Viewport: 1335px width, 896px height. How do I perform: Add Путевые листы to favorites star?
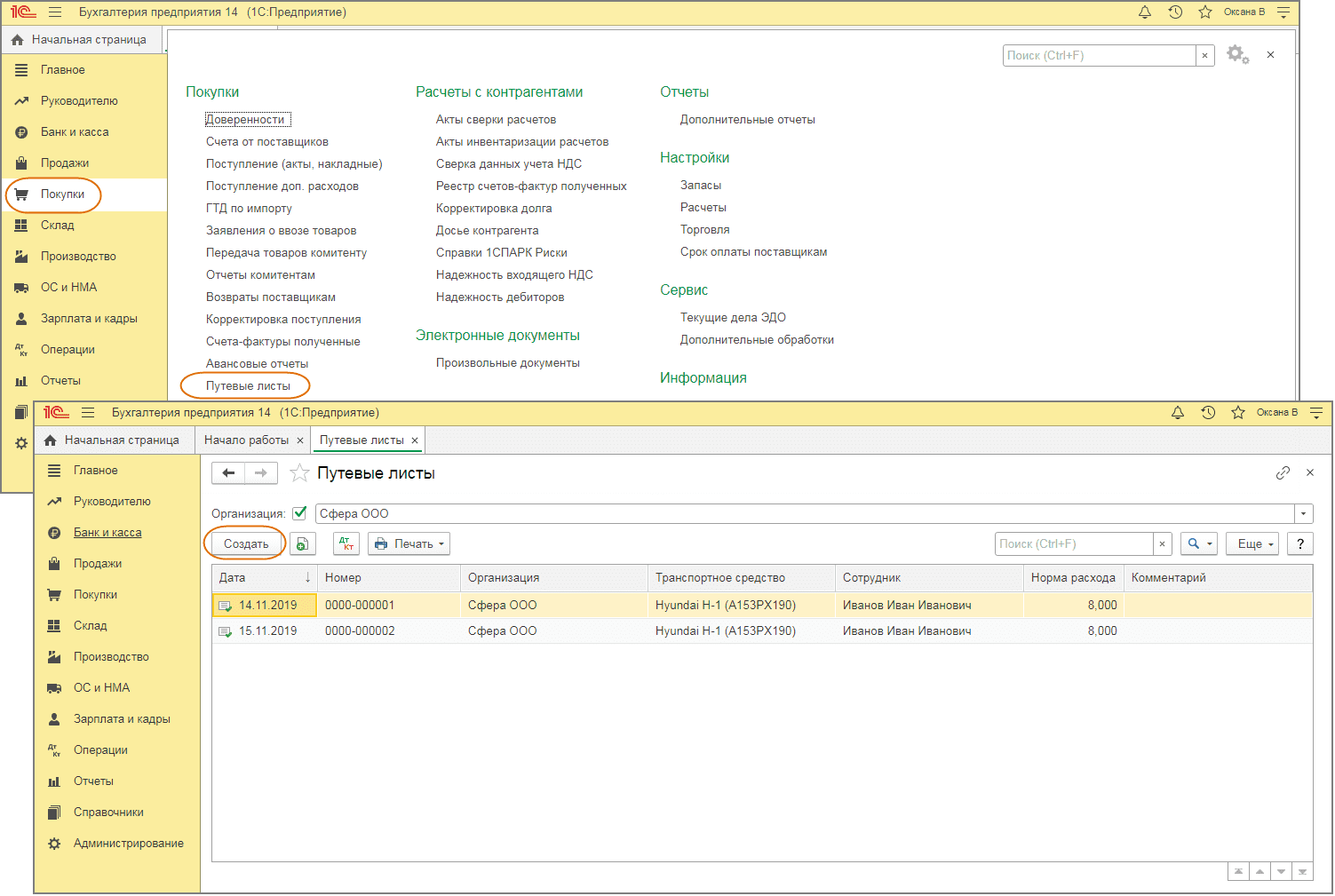(300, 473)
